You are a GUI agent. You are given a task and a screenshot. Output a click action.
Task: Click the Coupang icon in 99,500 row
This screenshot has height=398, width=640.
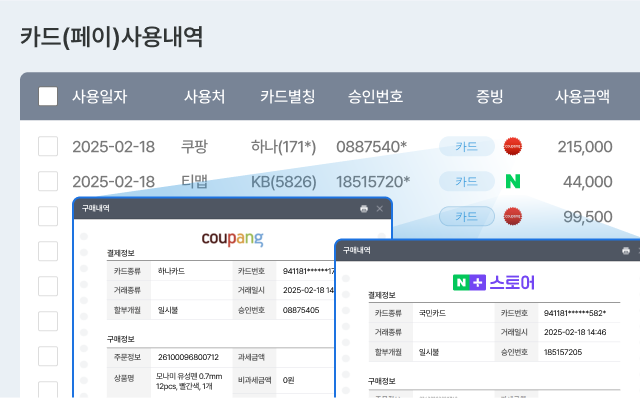[513, 216]
